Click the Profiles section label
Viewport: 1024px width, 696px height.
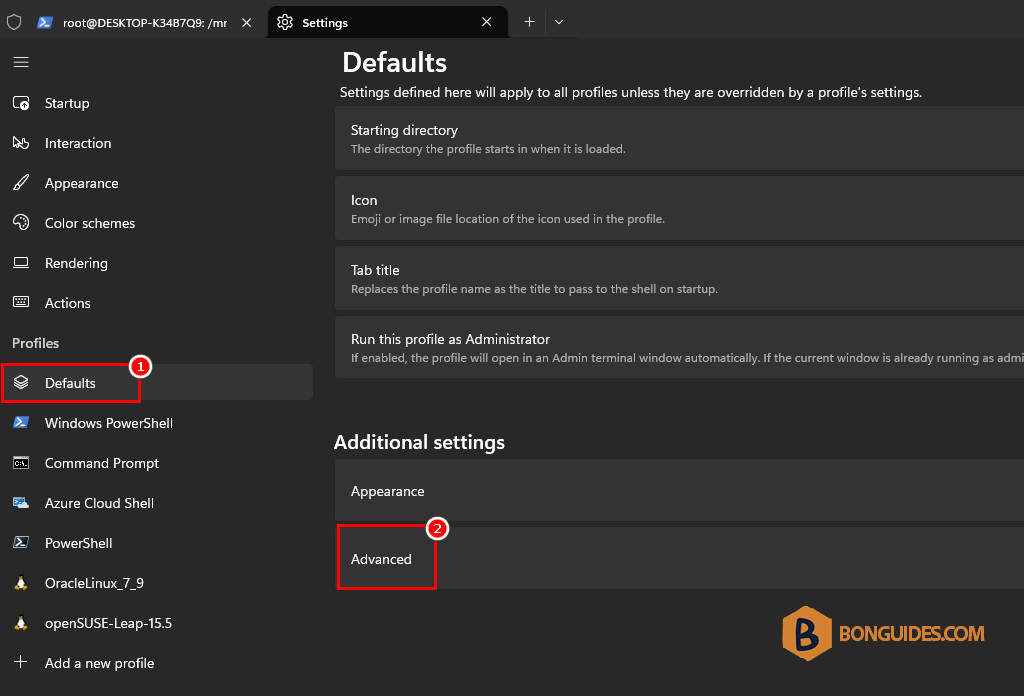pos(35,343)
